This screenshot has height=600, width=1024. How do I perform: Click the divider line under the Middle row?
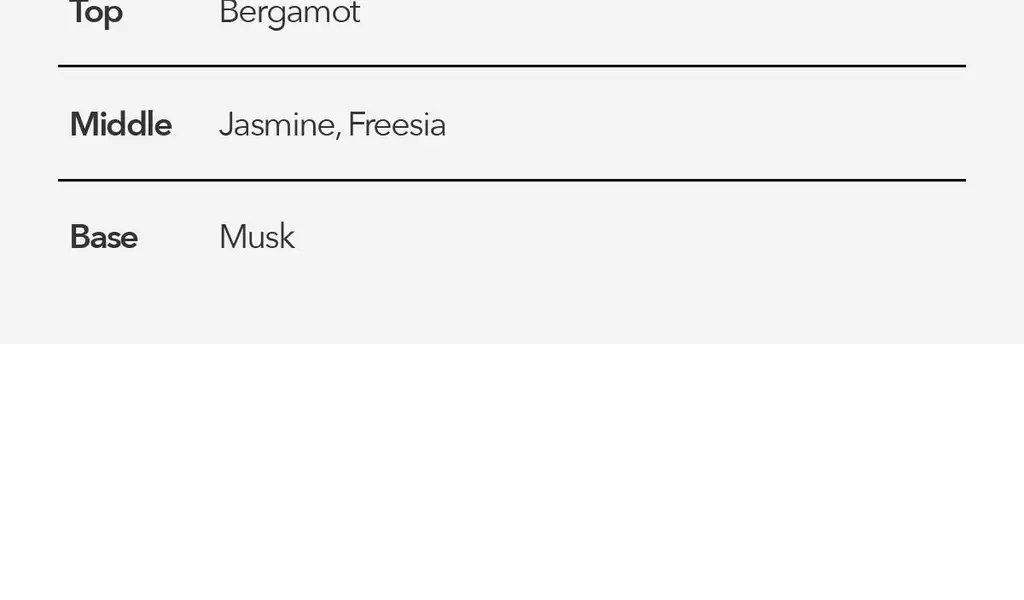pyautogui.click(x=512, y=180)
